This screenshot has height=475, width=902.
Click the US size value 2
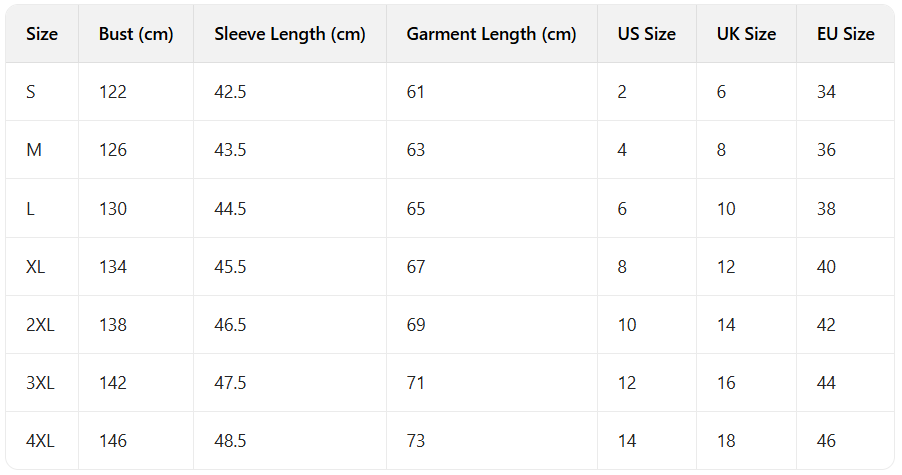[x=622, y=92]
